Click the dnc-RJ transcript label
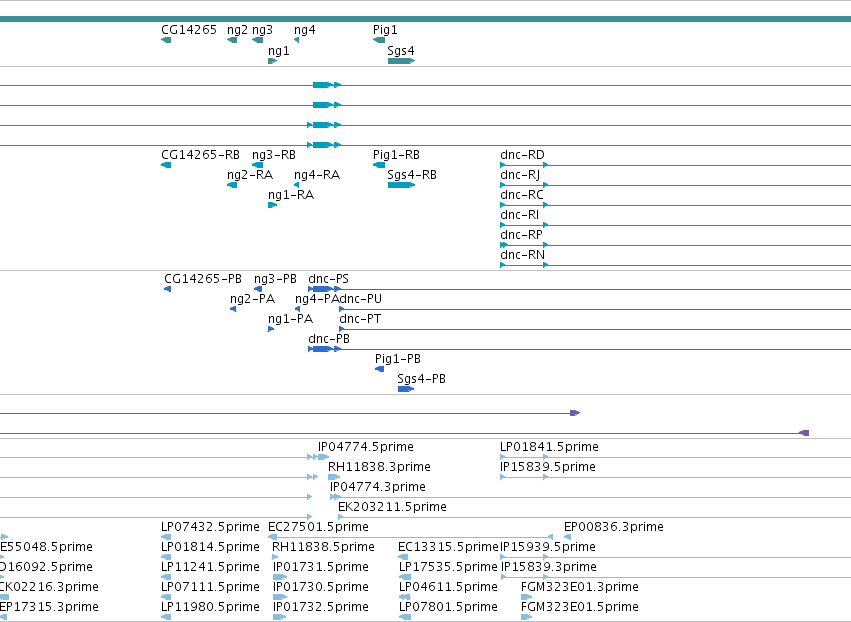 tap(520, 175)
